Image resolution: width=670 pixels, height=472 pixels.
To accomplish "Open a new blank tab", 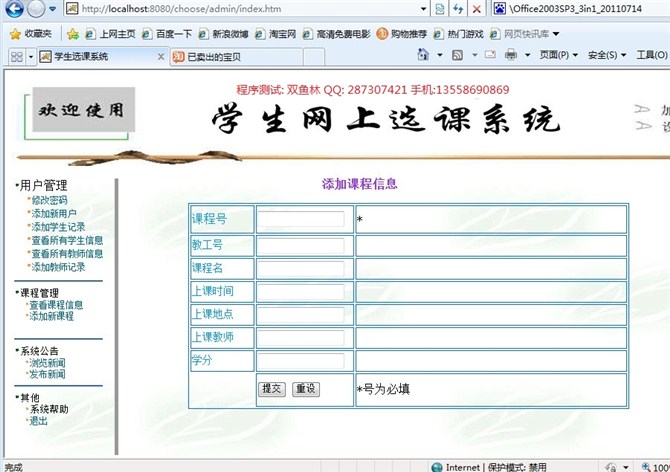I will coord(314,56).
